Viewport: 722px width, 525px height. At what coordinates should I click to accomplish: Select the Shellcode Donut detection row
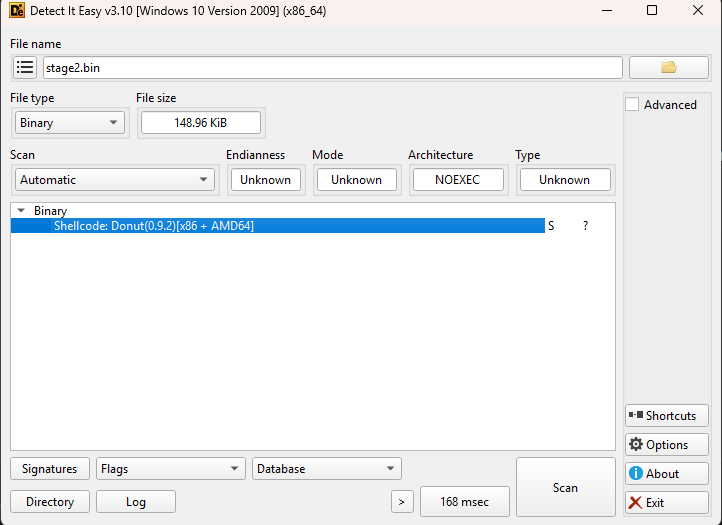(278, 226)
